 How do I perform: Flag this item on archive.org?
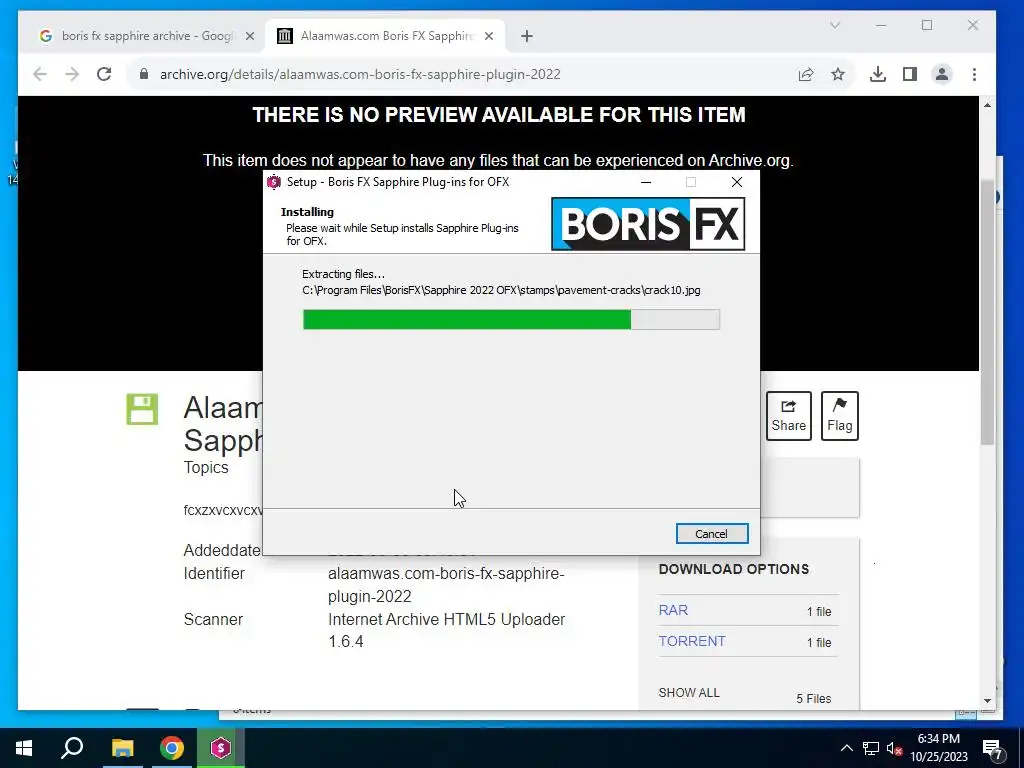pyautogui.click(x=839, y=416)
